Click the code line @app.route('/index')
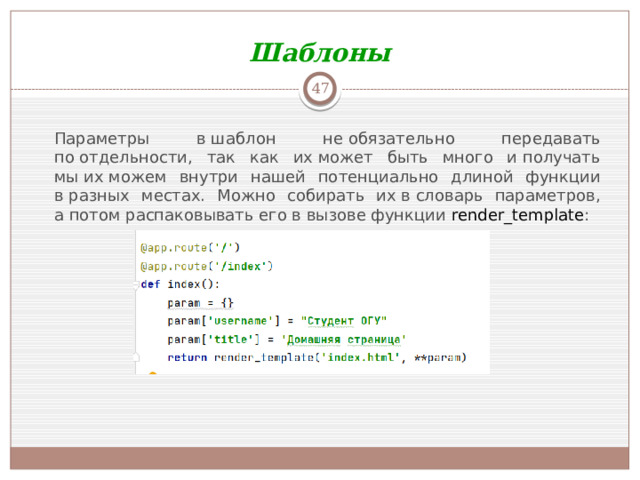The width and height of the screenshot is (640, 480). (x=206, y=267)
